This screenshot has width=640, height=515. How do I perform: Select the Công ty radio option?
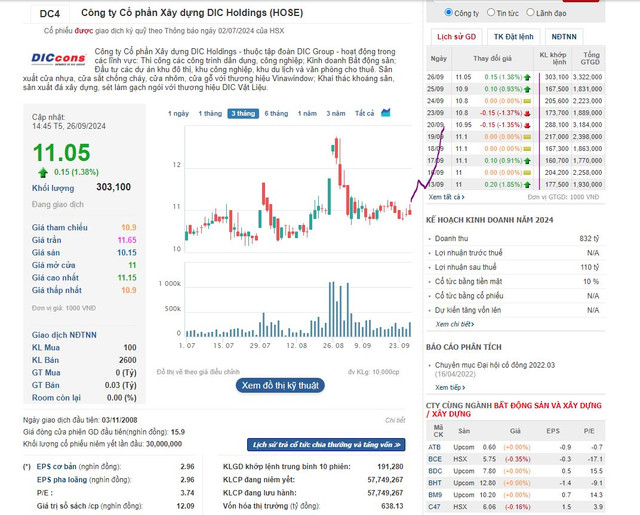coord(448,12)
